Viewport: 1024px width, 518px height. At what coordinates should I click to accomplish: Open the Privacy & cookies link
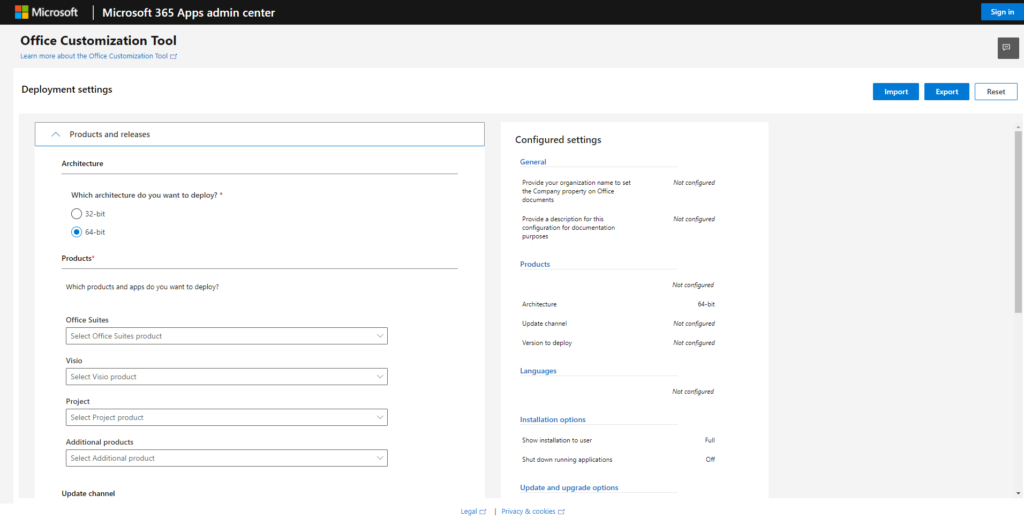528,511
